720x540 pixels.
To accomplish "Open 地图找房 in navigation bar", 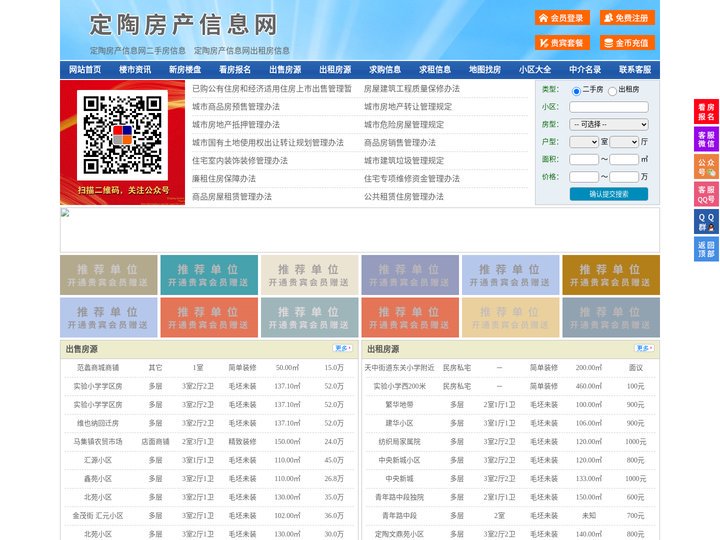I will click(485, 70).
